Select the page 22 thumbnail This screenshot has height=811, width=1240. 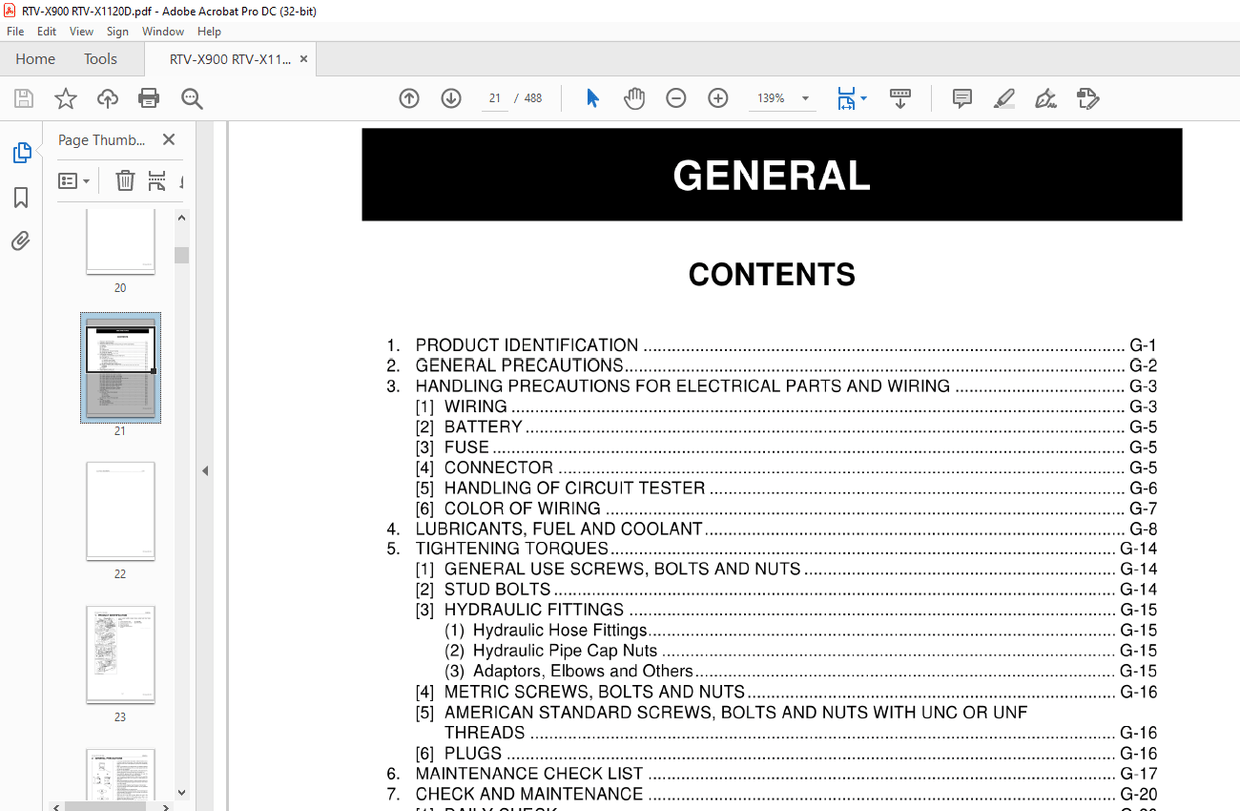coord(120,511)
